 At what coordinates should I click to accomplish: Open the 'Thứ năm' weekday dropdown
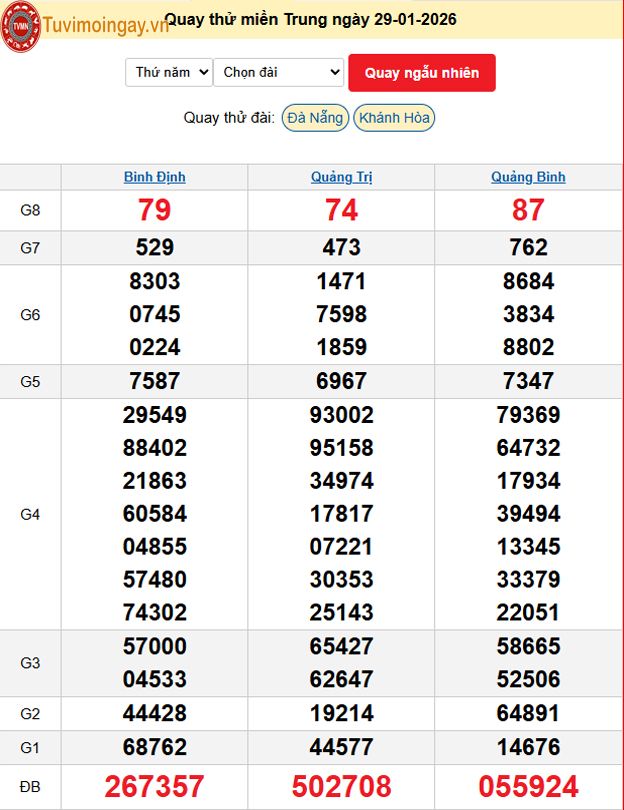point(168,72)
